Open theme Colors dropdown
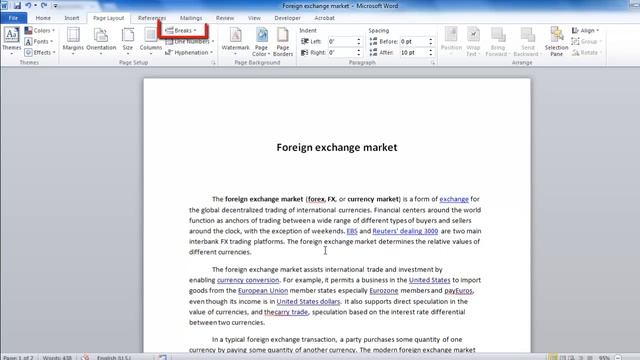This screenshot has width=640, height=360. [39, 31]
